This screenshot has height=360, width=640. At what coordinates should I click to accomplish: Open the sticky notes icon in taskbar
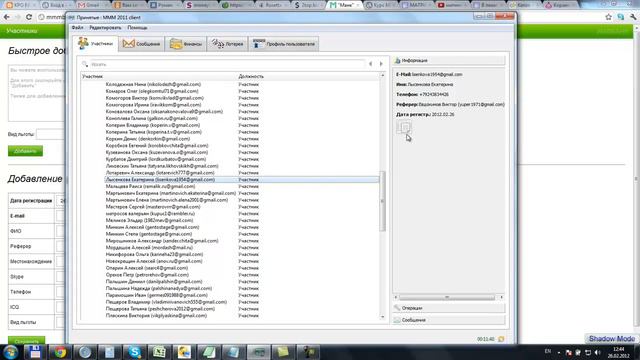283,352
